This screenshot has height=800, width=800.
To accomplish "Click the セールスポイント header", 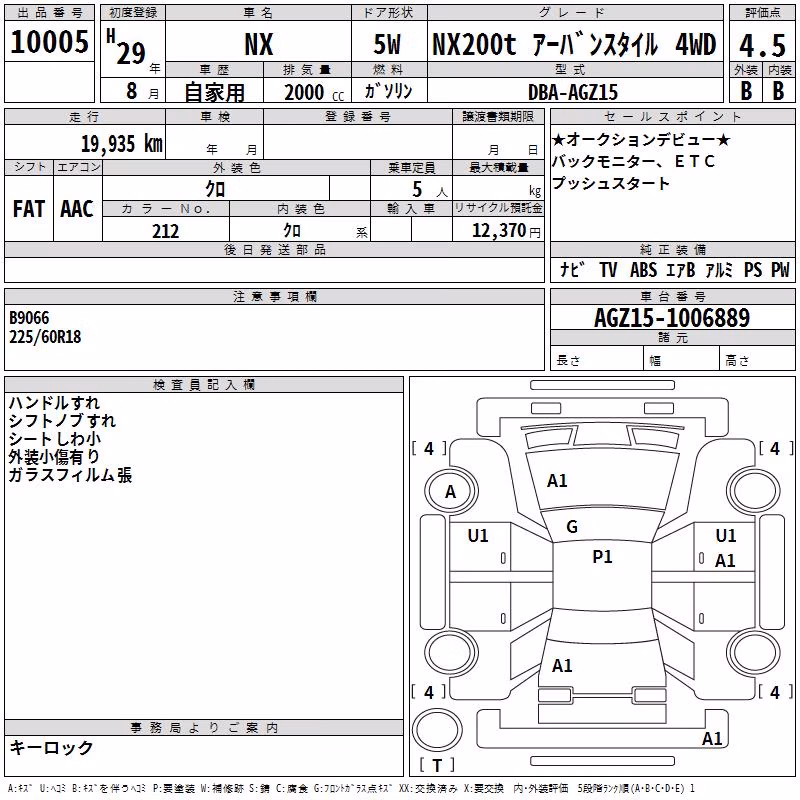I will [672, 117].
